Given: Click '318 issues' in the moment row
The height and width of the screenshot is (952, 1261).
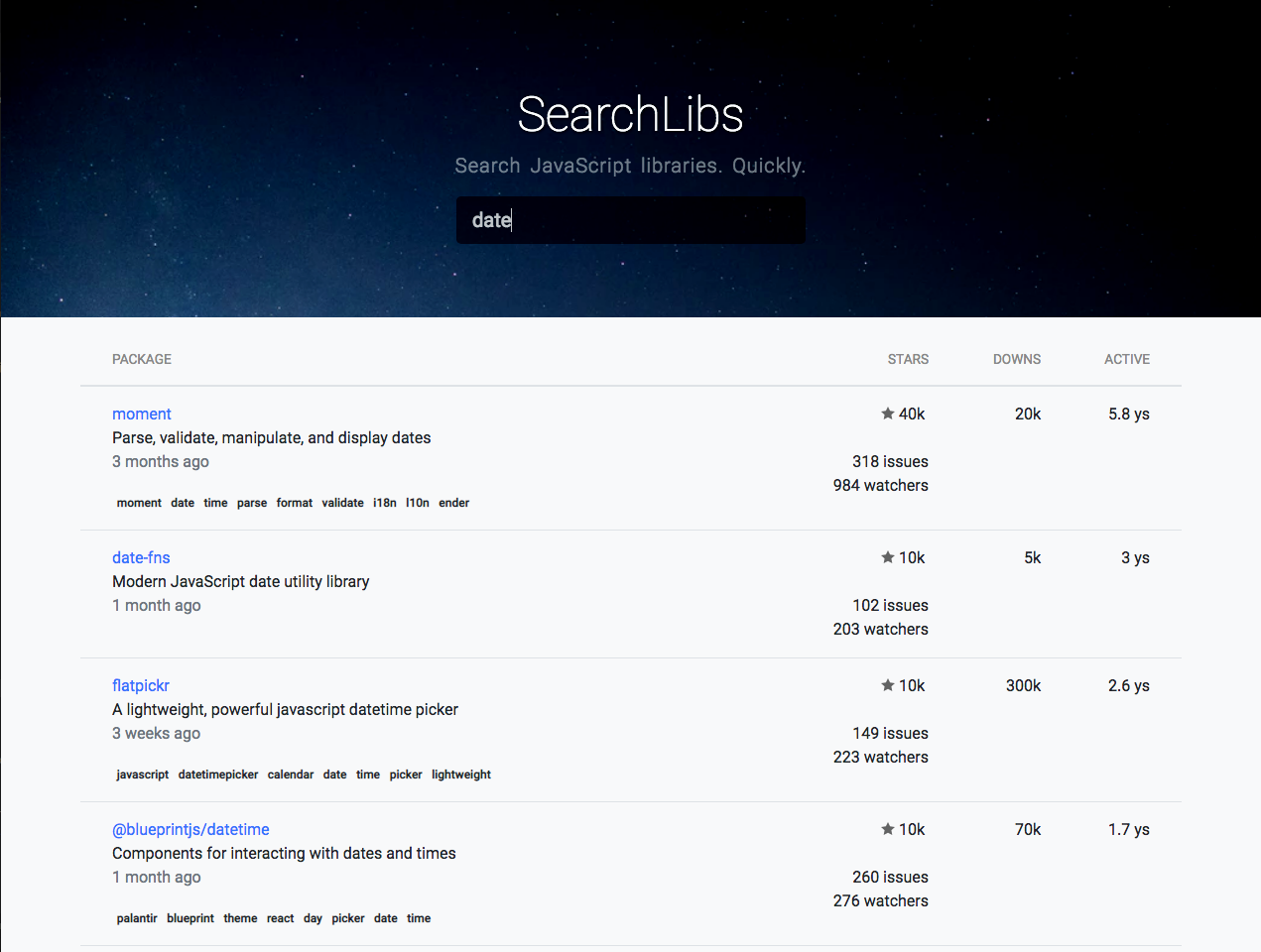Looking at the screenshot, I should point(890,461).
